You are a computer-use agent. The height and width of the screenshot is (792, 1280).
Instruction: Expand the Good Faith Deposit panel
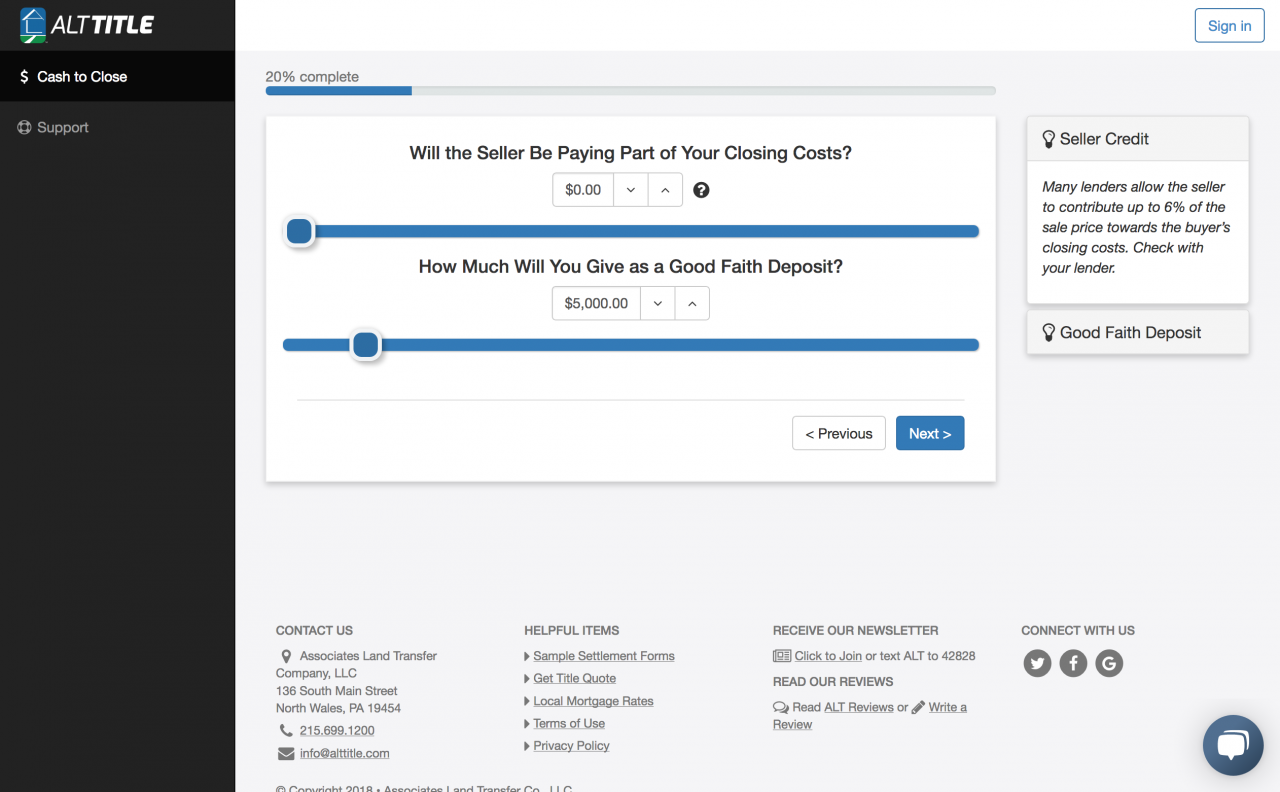pos(1138,333)
